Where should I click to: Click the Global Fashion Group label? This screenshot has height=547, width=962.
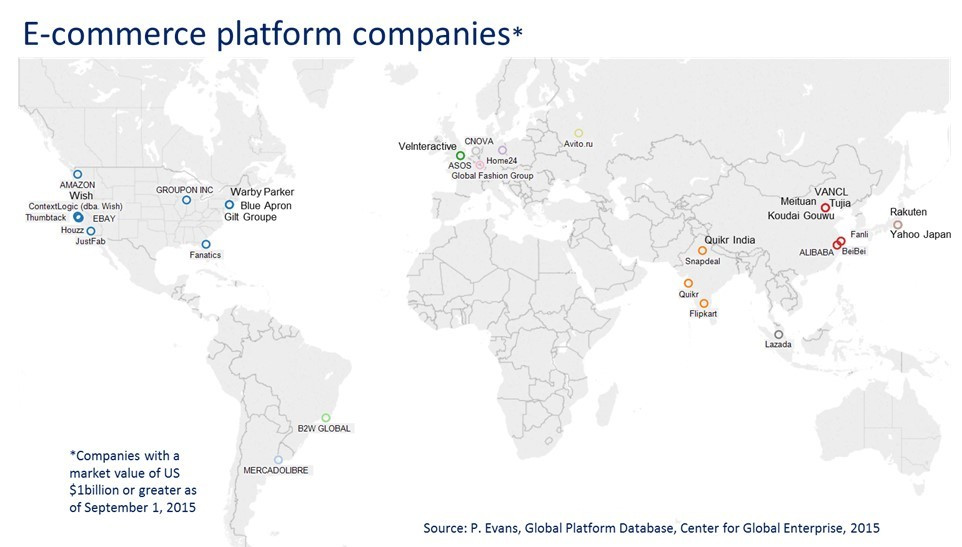(x=492, y=175)
